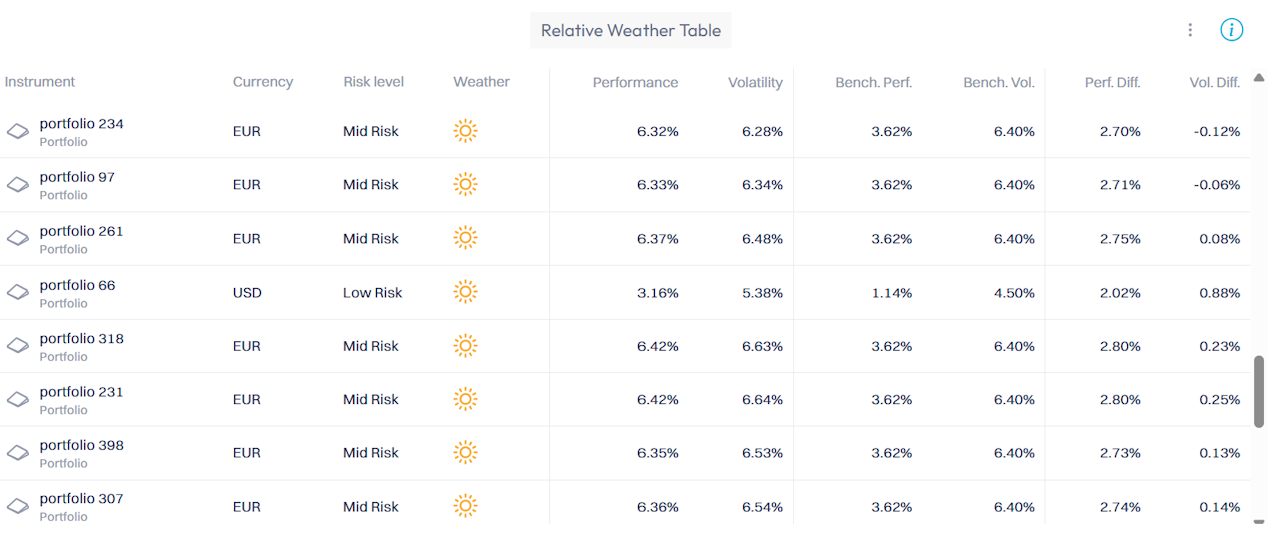Click the vertical scrollbar thumb
This screenshot has height=546, width=1280.
[x=1259, y=391]
